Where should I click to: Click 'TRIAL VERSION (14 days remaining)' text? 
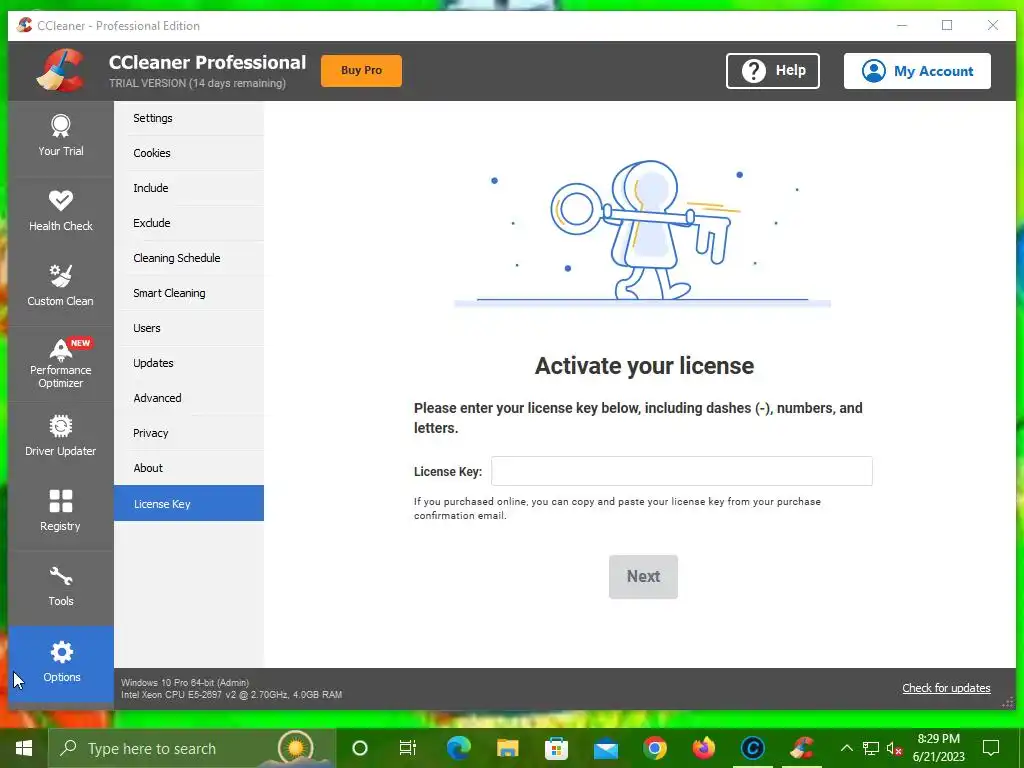tap(197, 84)
